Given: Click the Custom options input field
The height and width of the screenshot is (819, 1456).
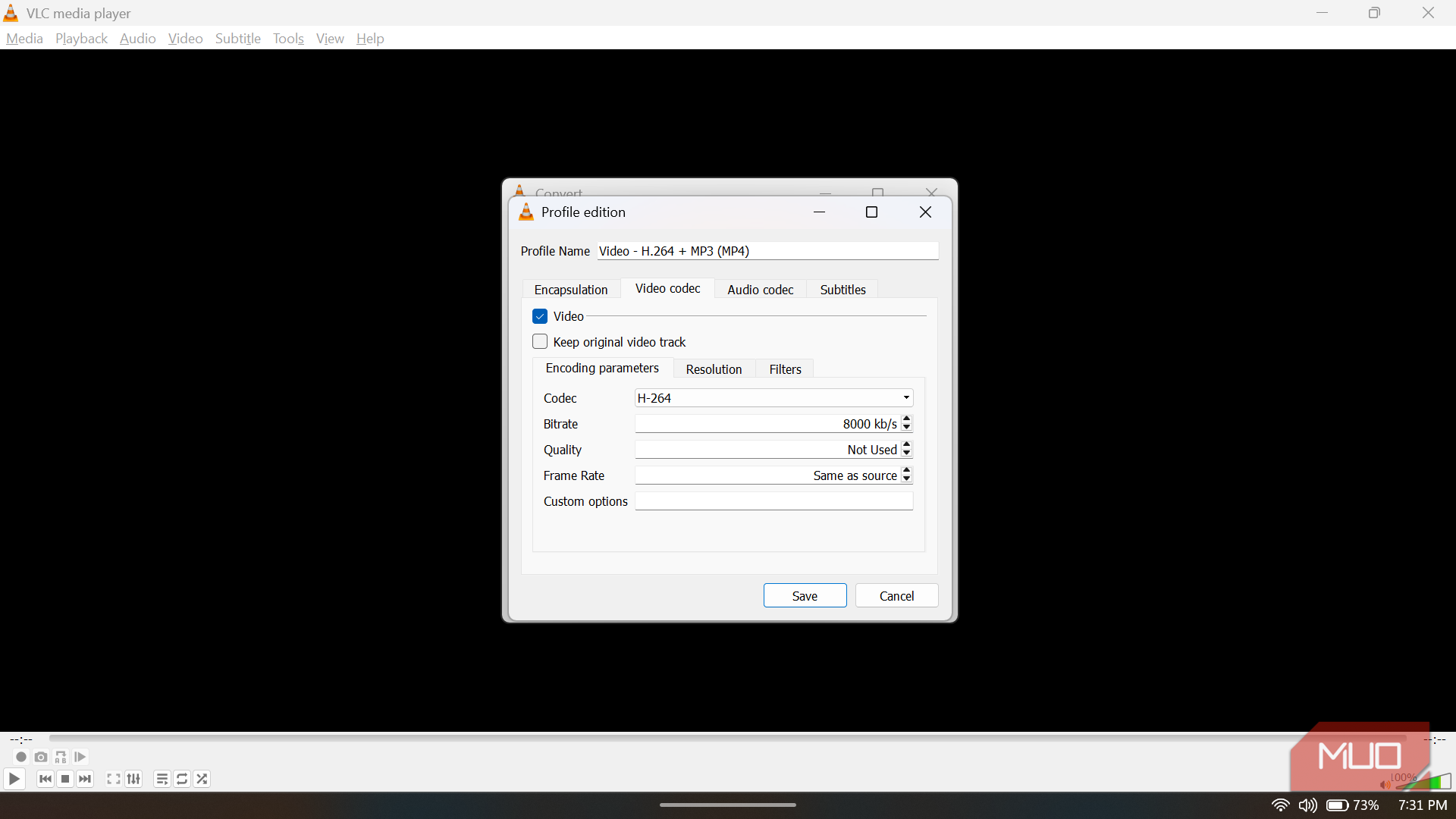Looking at the screenshot, I should click(773, 501).
